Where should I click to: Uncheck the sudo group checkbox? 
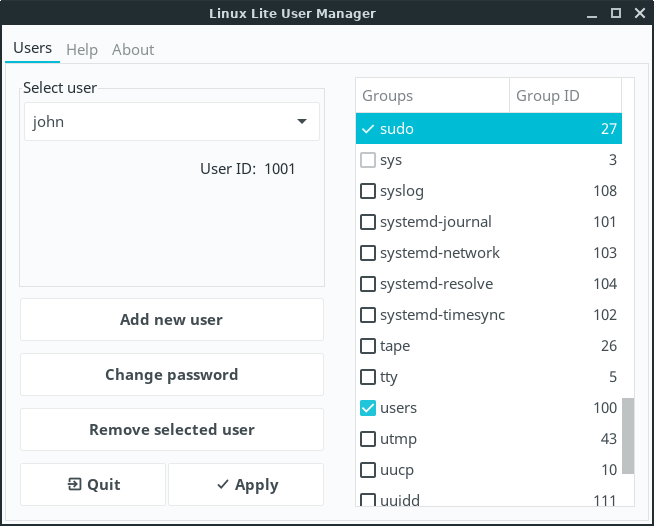point(368,129)
